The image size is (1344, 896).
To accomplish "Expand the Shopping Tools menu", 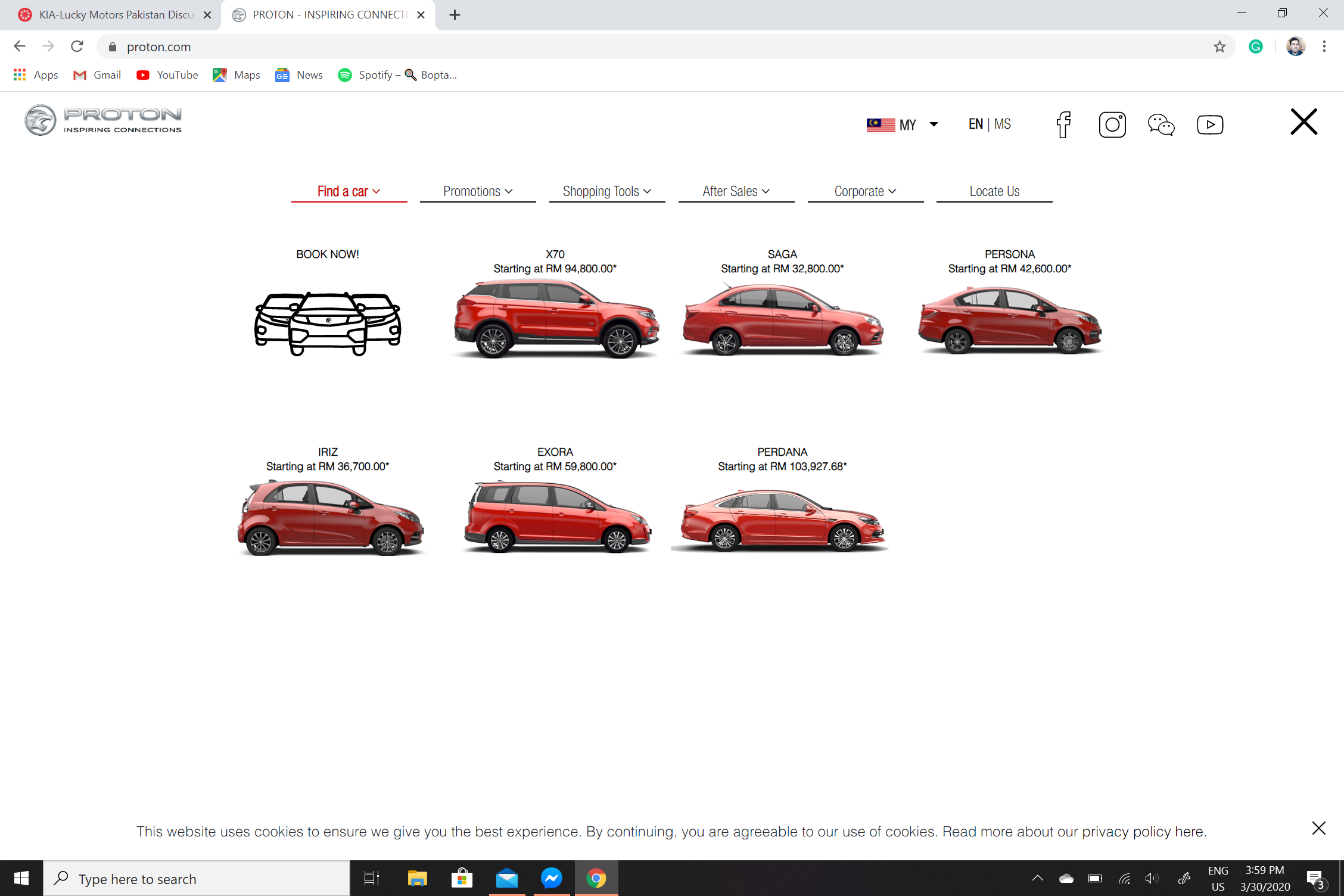I will click(607, 191).
